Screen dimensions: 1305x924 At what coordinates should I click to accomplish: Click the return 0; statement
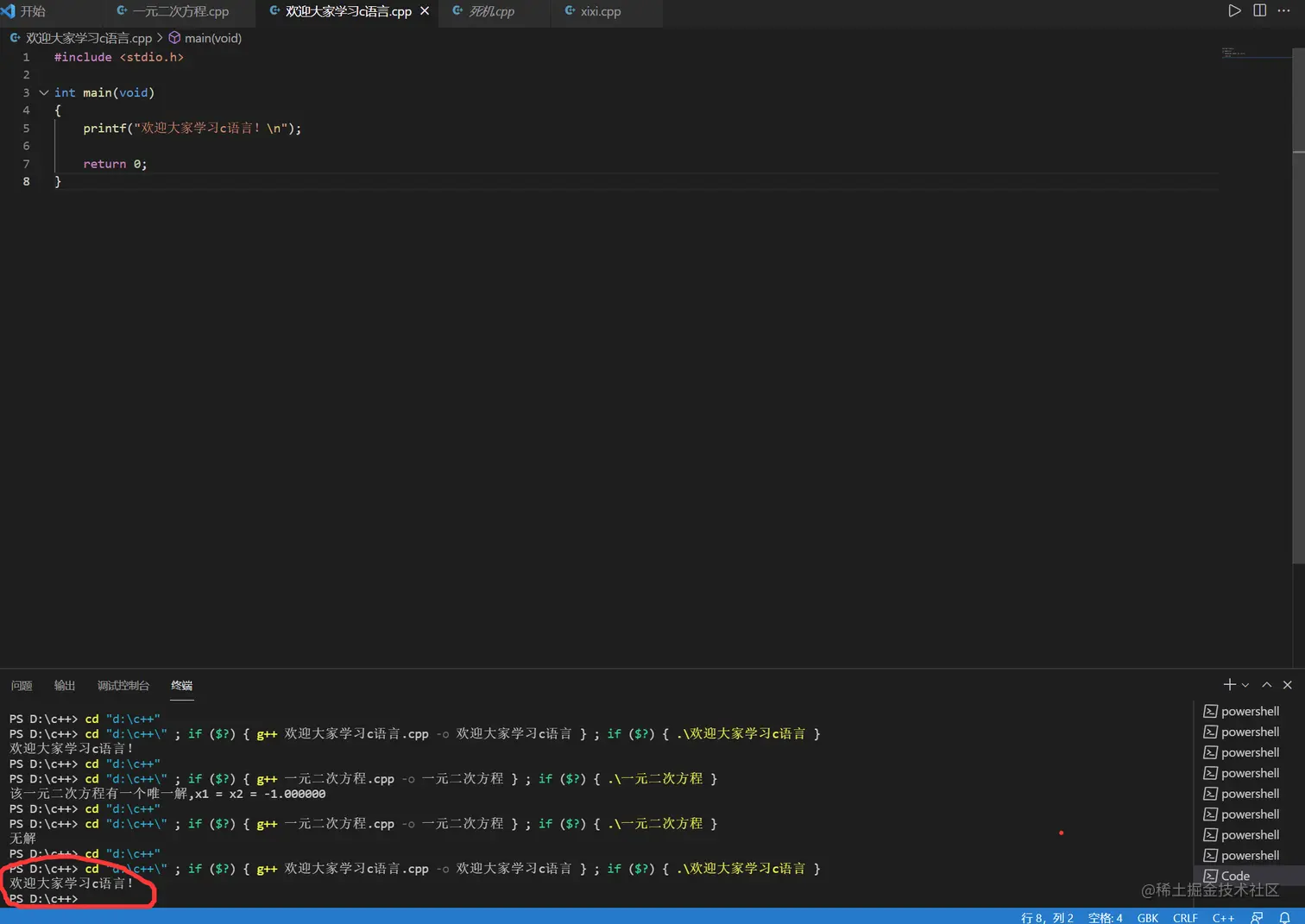coord(115,164)
